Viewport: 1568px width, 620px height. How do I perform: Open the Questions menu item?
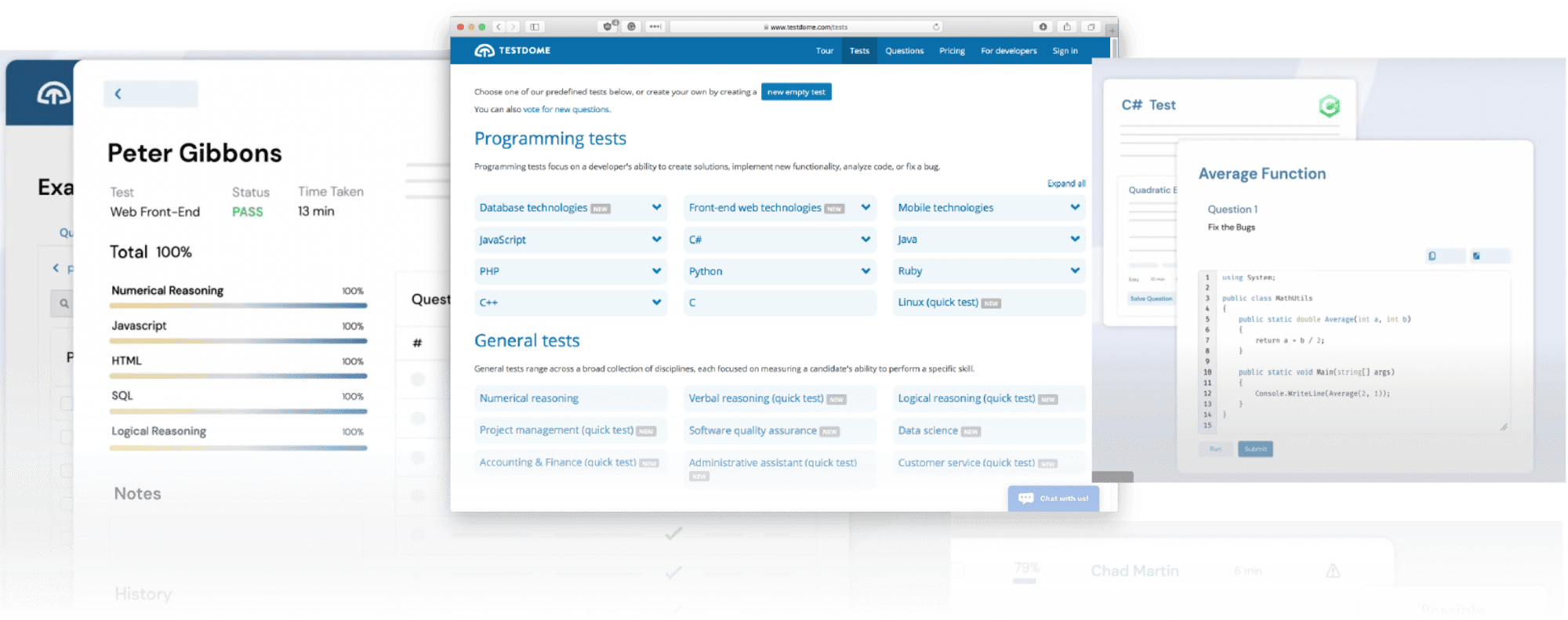[905, 51]
